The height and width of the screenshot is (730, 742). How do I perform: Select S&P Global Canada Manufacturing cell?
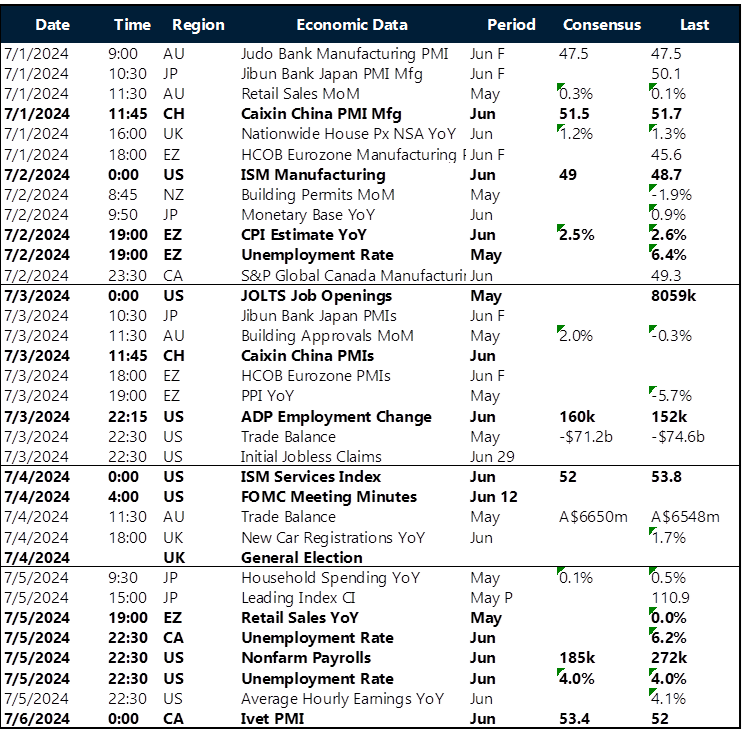tap(353, 275)
